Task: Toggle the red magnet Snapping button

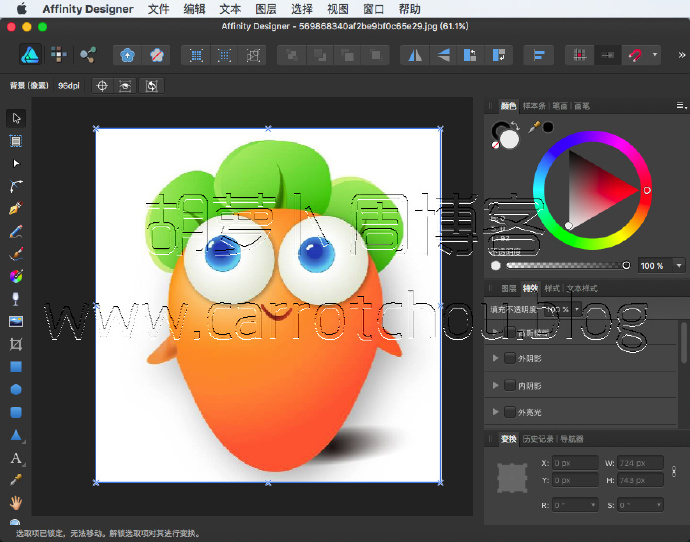Action: pos(635,55)
